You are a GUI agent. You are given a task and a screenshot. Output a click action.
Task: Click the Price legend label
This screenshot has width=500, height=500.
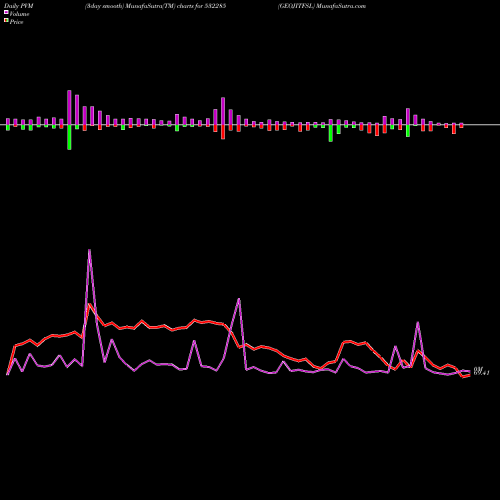pyautogui.click(x=16, y=22)
